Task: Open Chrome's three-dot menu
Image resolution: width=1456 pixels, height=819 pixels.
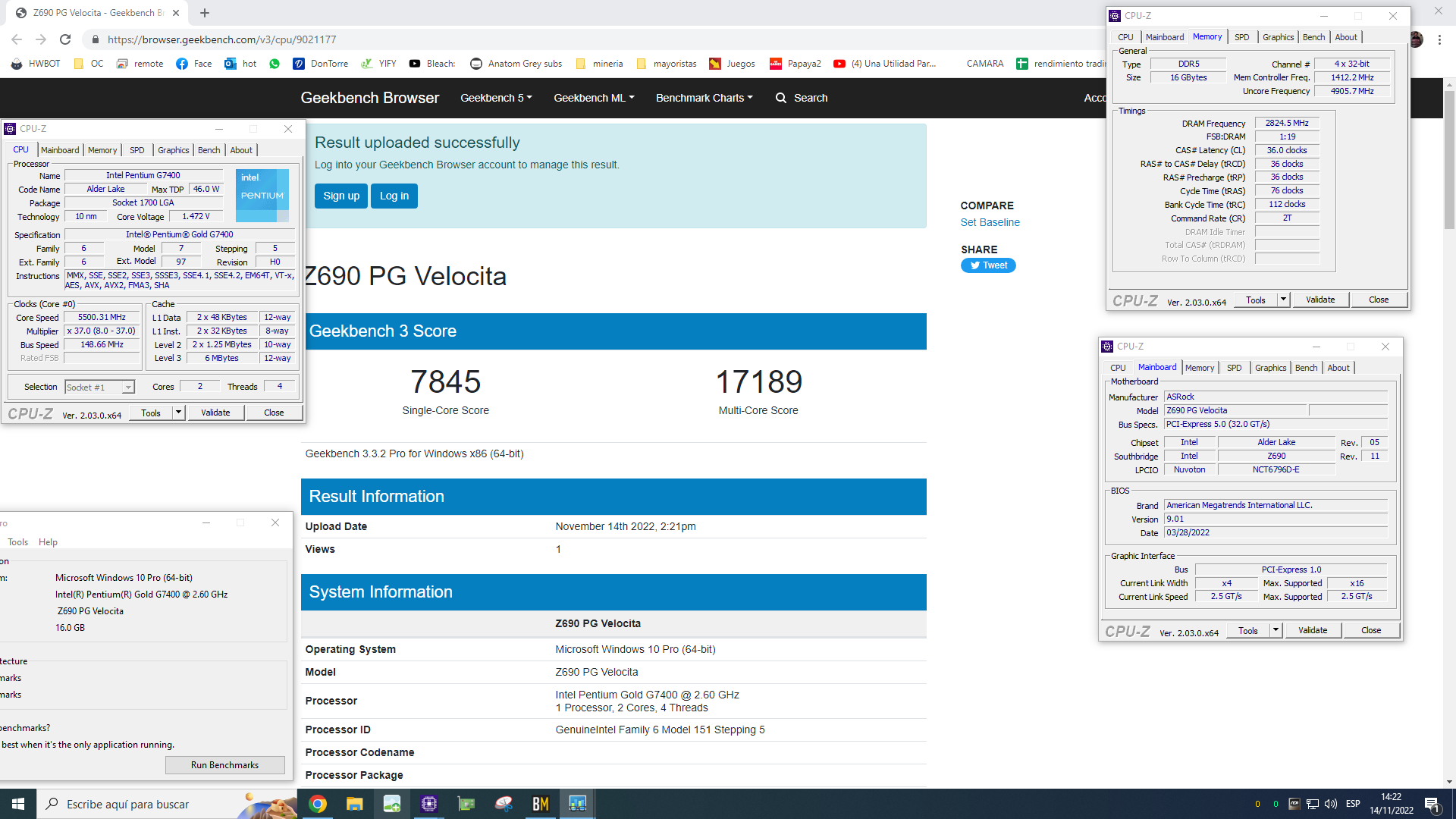Action: click(1439, 39)
